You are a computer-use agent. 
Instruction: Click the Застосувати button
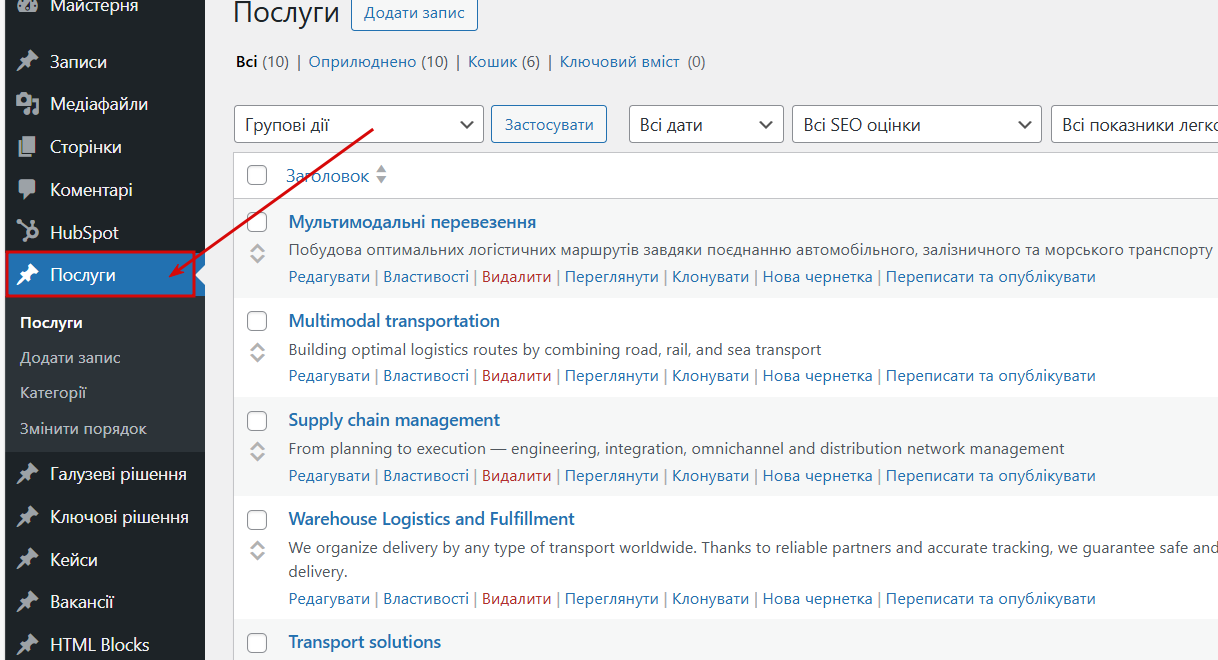pyautogui.click(x=549, y=124)
